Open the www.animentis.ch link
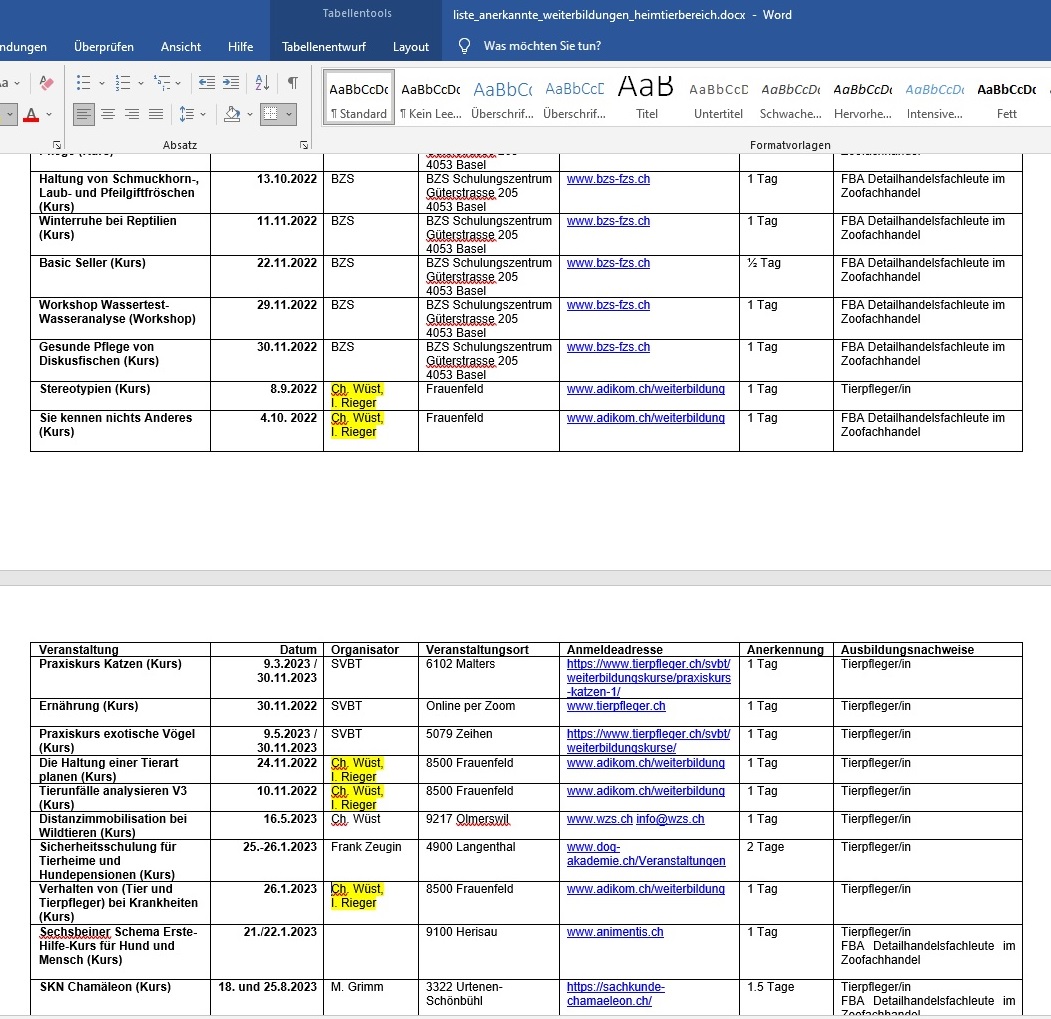Screen dimensions: 1051x1019 (x=615, y=932)
